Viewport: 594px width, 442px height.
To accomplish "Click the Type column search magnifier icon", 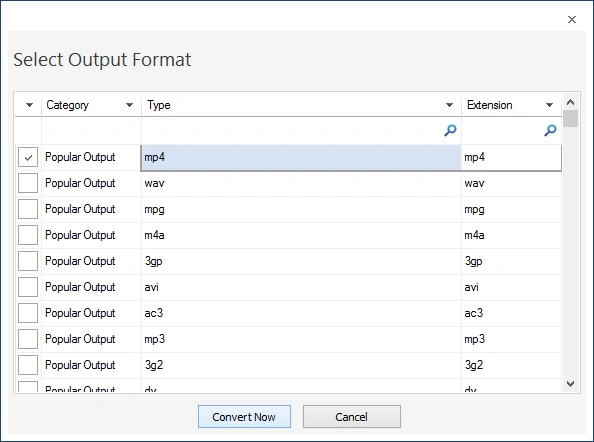I will 450,130.
